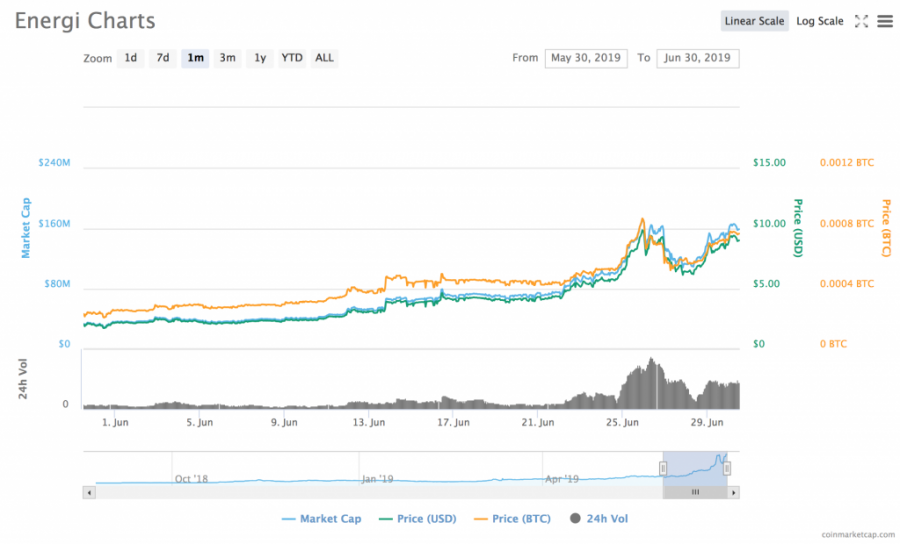Toggle Price (USD) series in legend

tap(418, 519)
